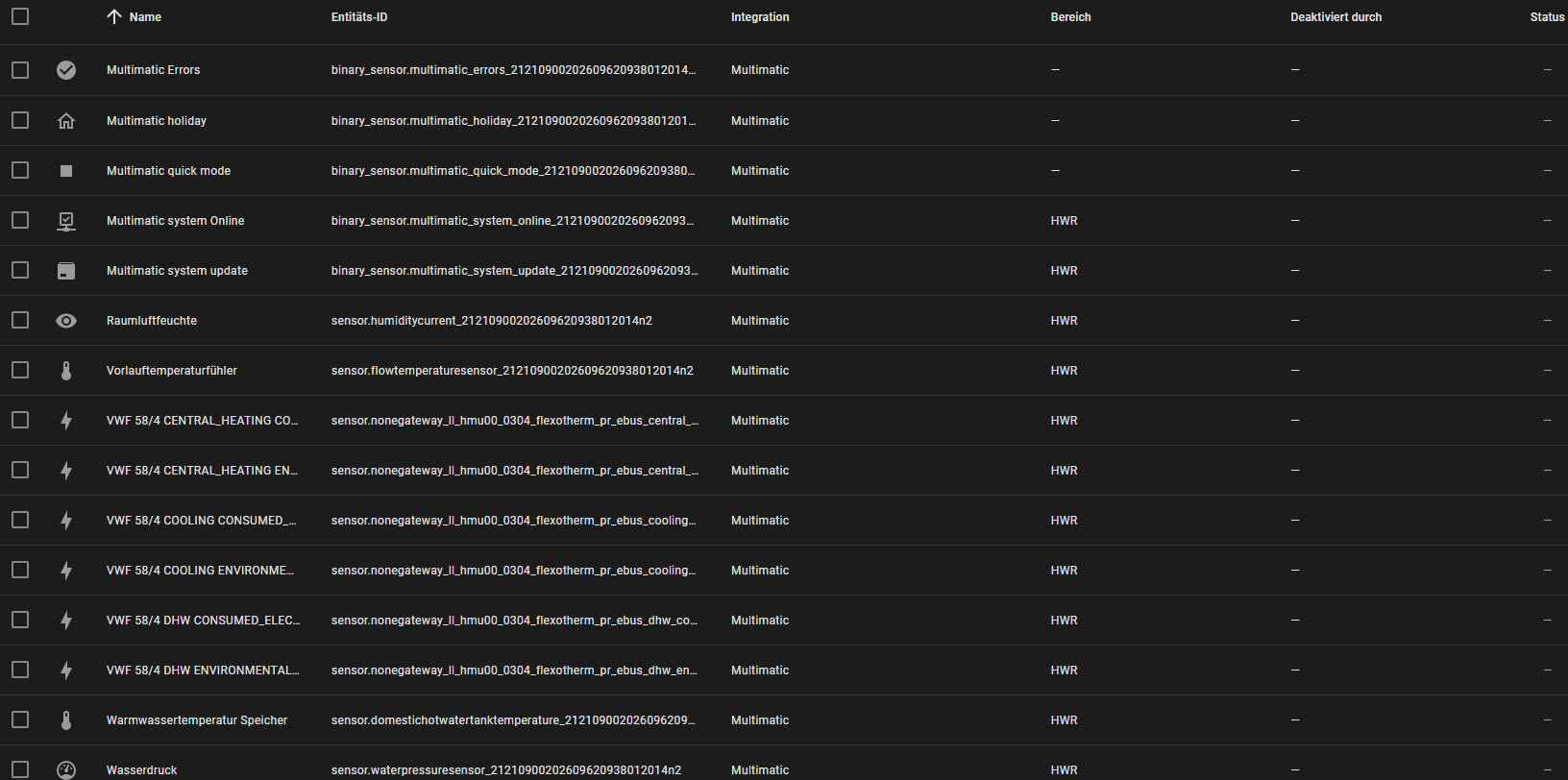Click the ascending sort arrow next to Name
The width and height of the screenshot is (1568, 780).
pos(114,17)
